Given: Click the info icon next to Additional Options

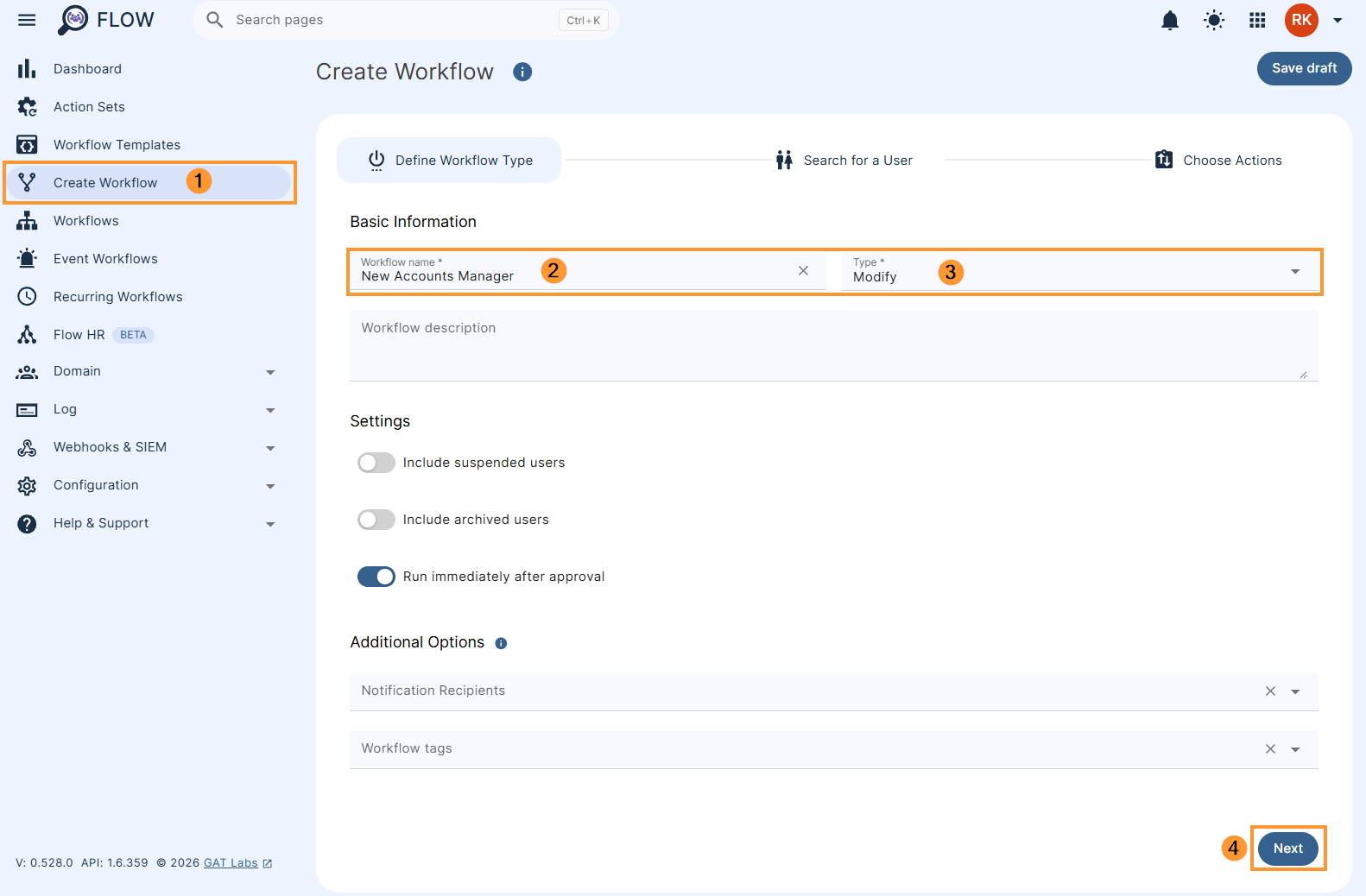Looking at the screenshot, I should pos(501,643).
